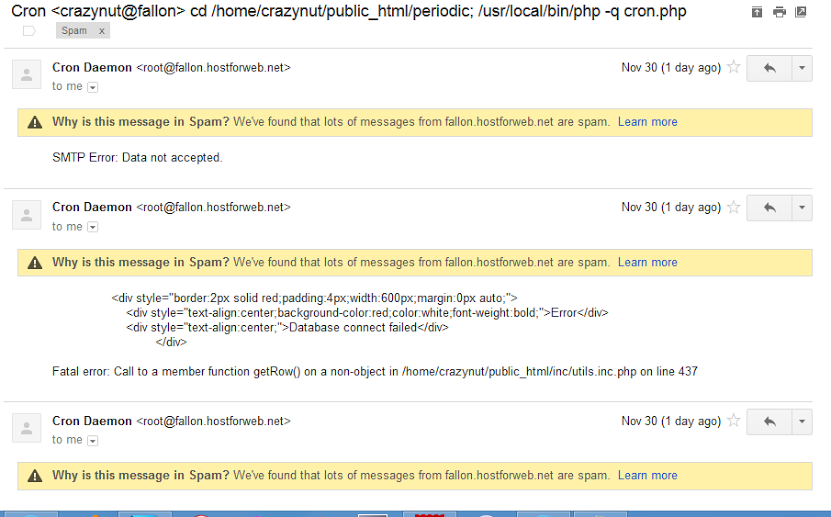The image size is (831, 517).
Task: Show details arrow beside 'to me' in second message
Action: tap(93, 227)
